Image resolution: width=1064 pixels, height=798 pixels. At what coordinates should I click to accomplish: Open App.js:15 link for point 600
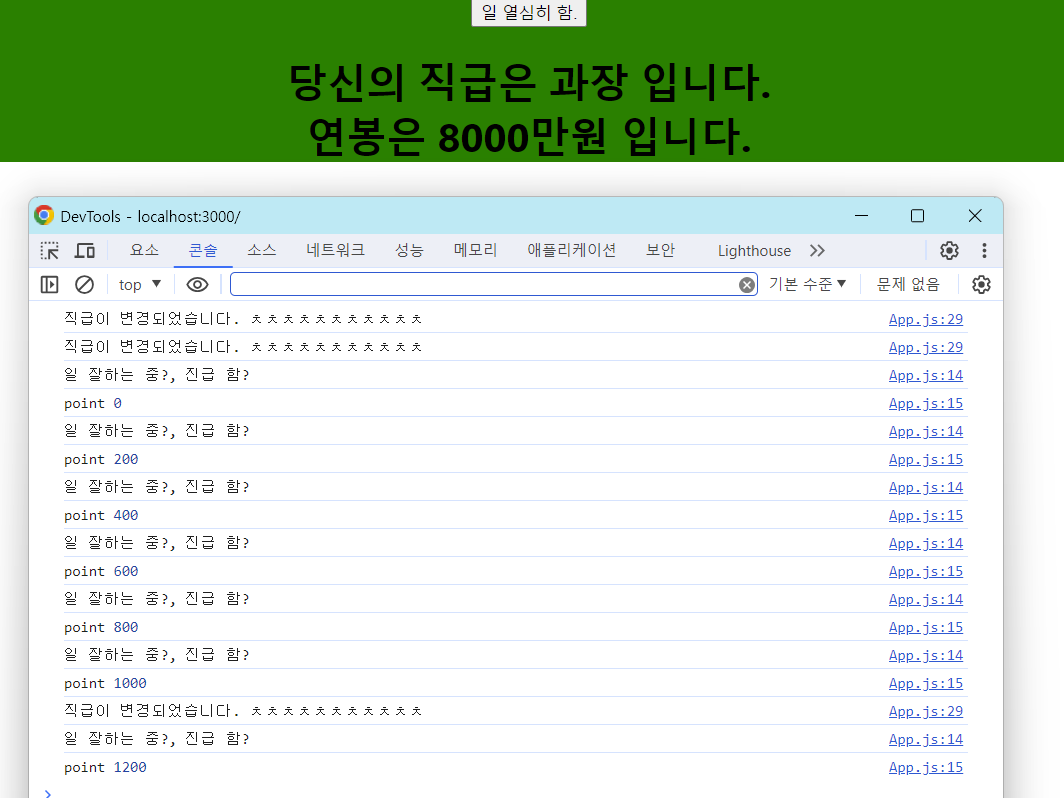click(x=926, y=571)
